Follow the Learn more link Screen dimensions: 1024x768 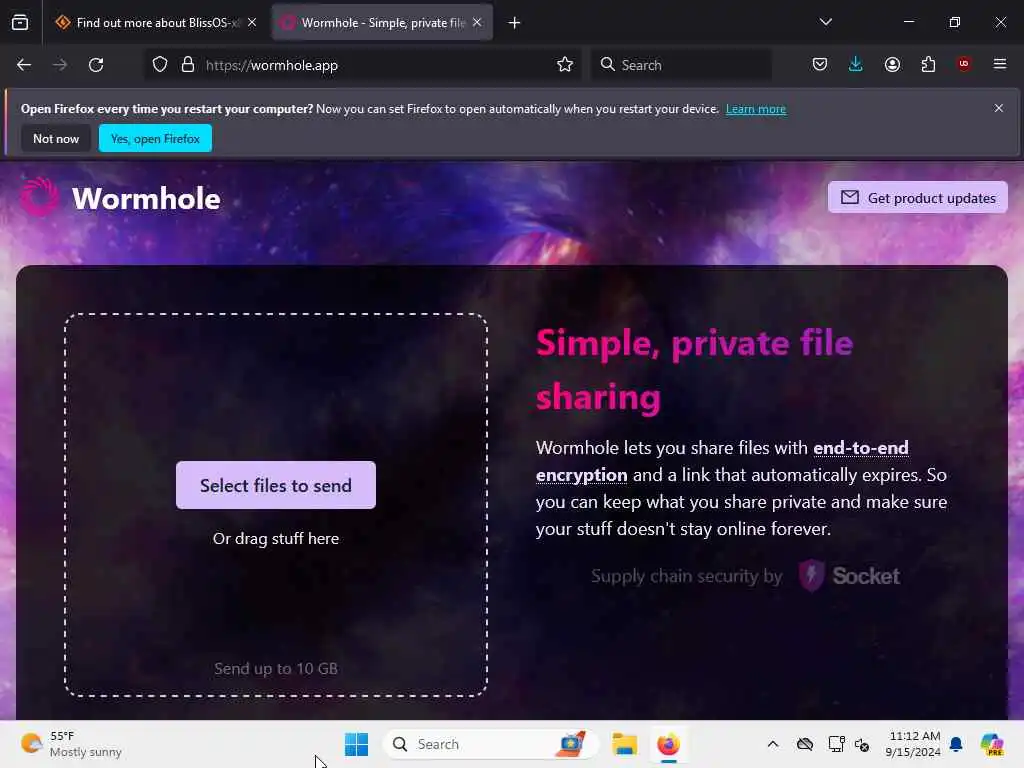pyautogui.click(x=756, y=109)
